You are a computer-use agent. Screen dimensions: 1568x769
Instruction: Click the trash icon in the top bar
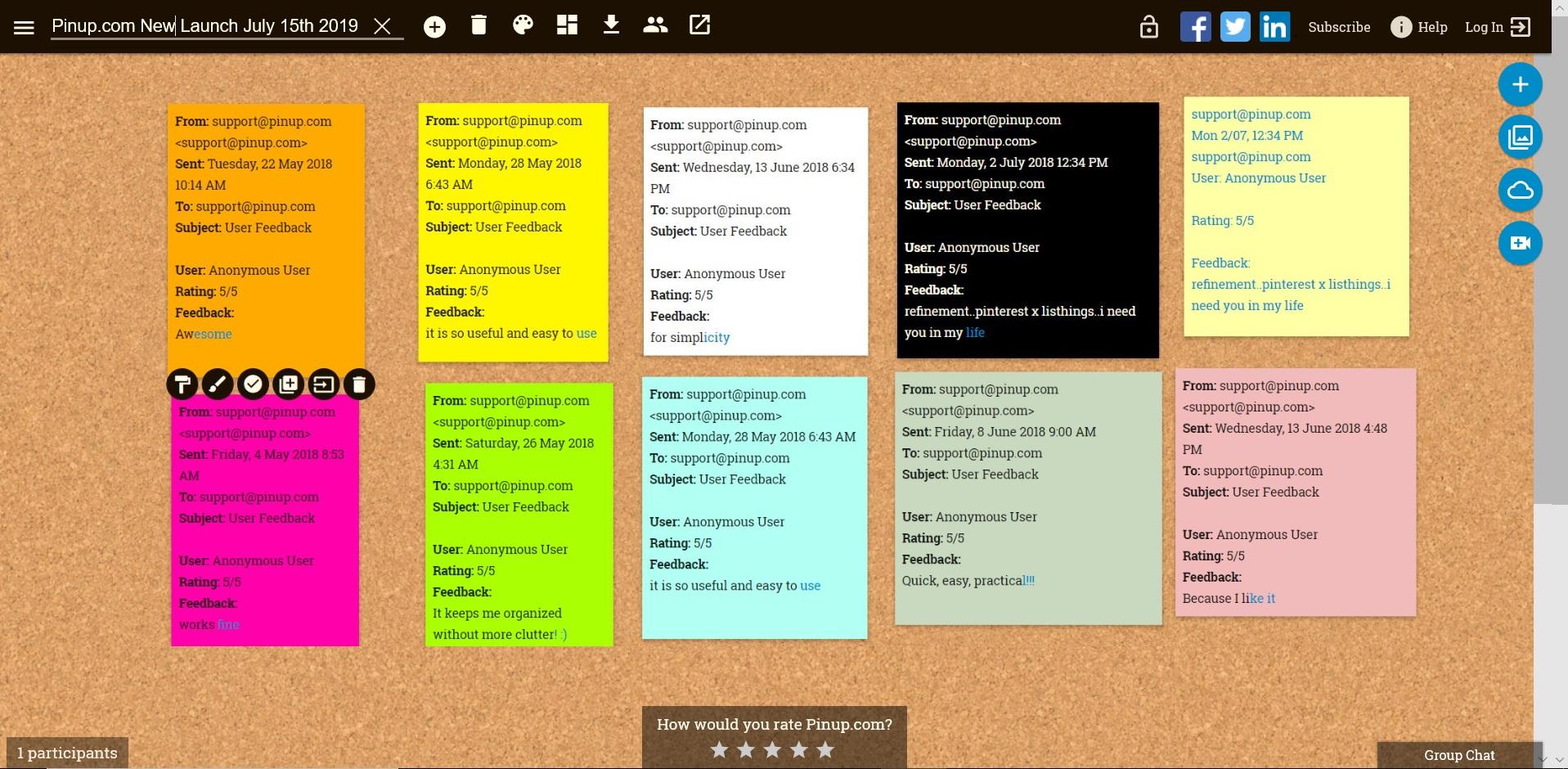479,25
